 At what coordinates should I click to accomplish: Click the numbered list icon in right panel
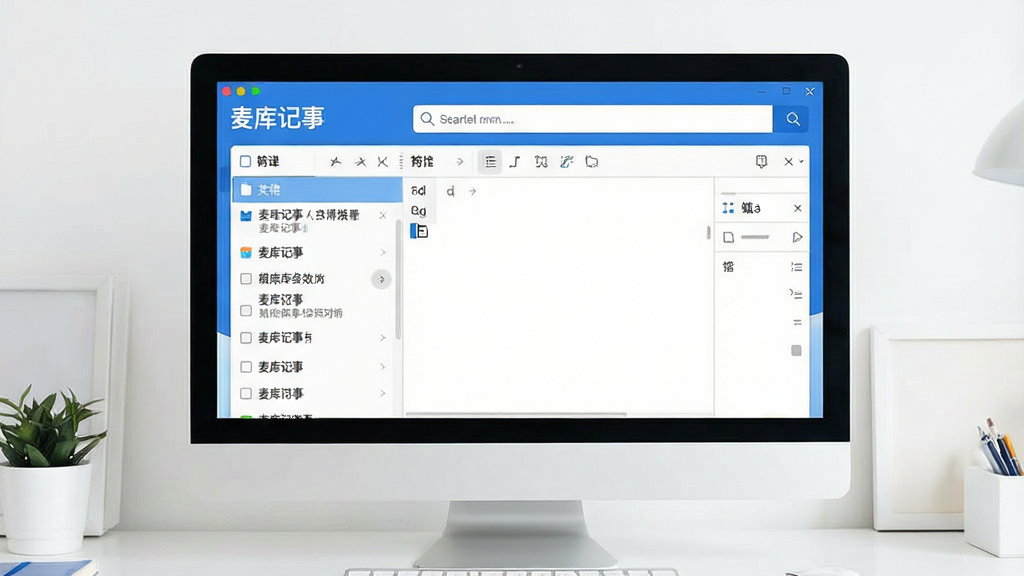click(x=796, y=267)
